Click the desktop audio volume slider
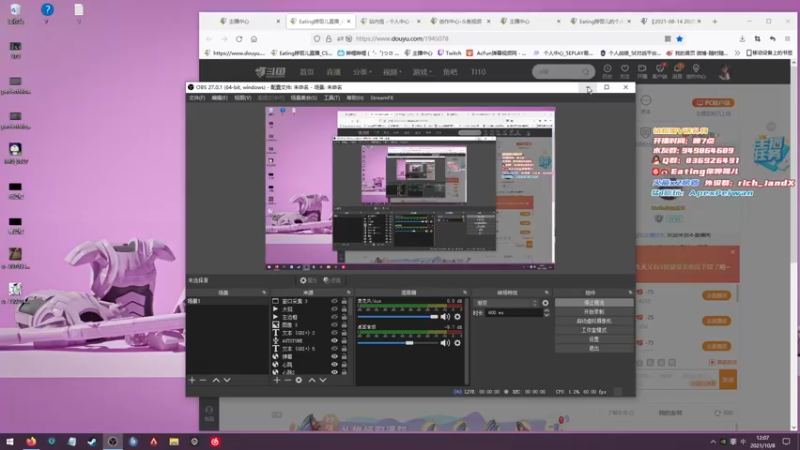This screenshot has width=800, height=450. coord(398,343)
